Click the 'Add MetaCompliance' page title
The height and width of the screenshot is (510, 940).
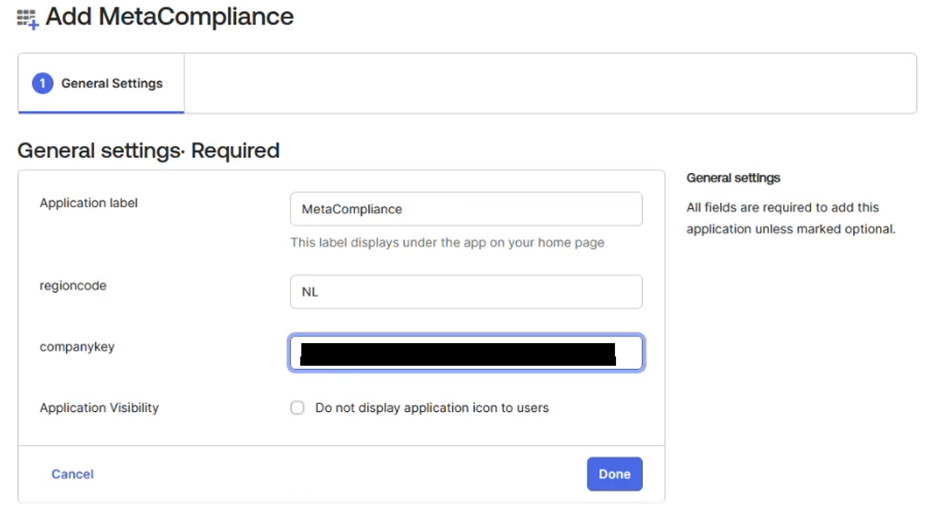click(170, 17)
